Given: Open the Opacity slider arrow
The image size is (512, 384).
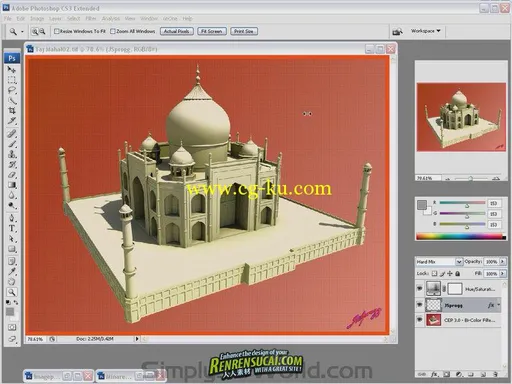Looking at the screenshot, I should 502,262.
